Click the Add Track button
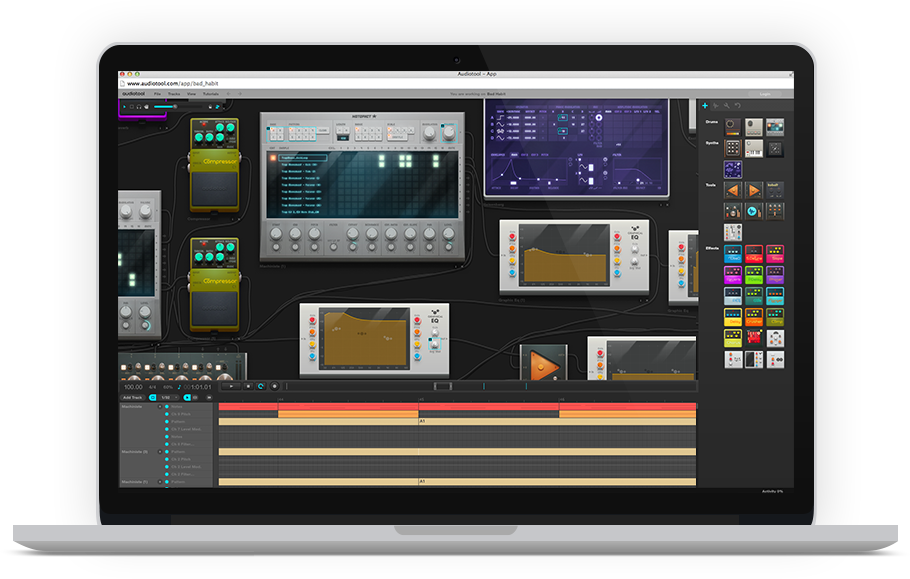Viewport: 910px width, 579px height. pyautogui.click(x=133, y=397)
